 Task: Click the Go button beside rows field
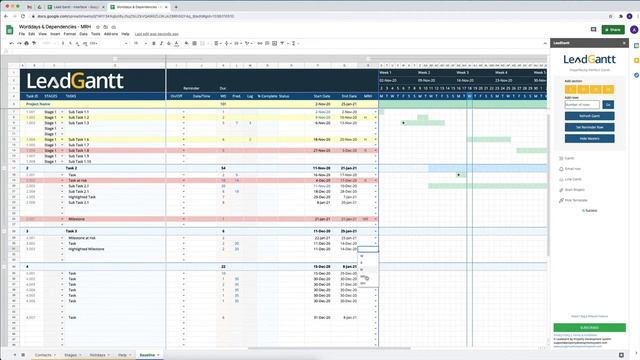point(608,105)
